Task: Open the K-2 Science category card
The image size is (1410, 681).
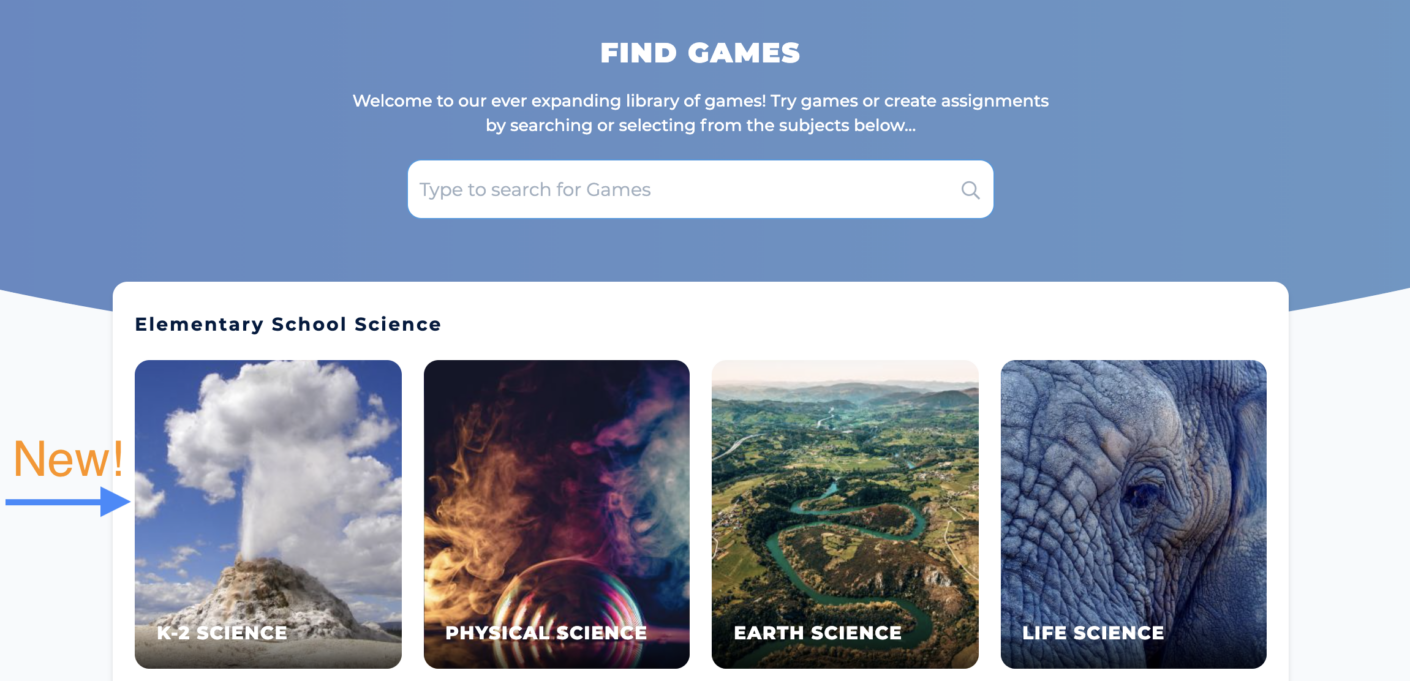Action: (268, 514)
